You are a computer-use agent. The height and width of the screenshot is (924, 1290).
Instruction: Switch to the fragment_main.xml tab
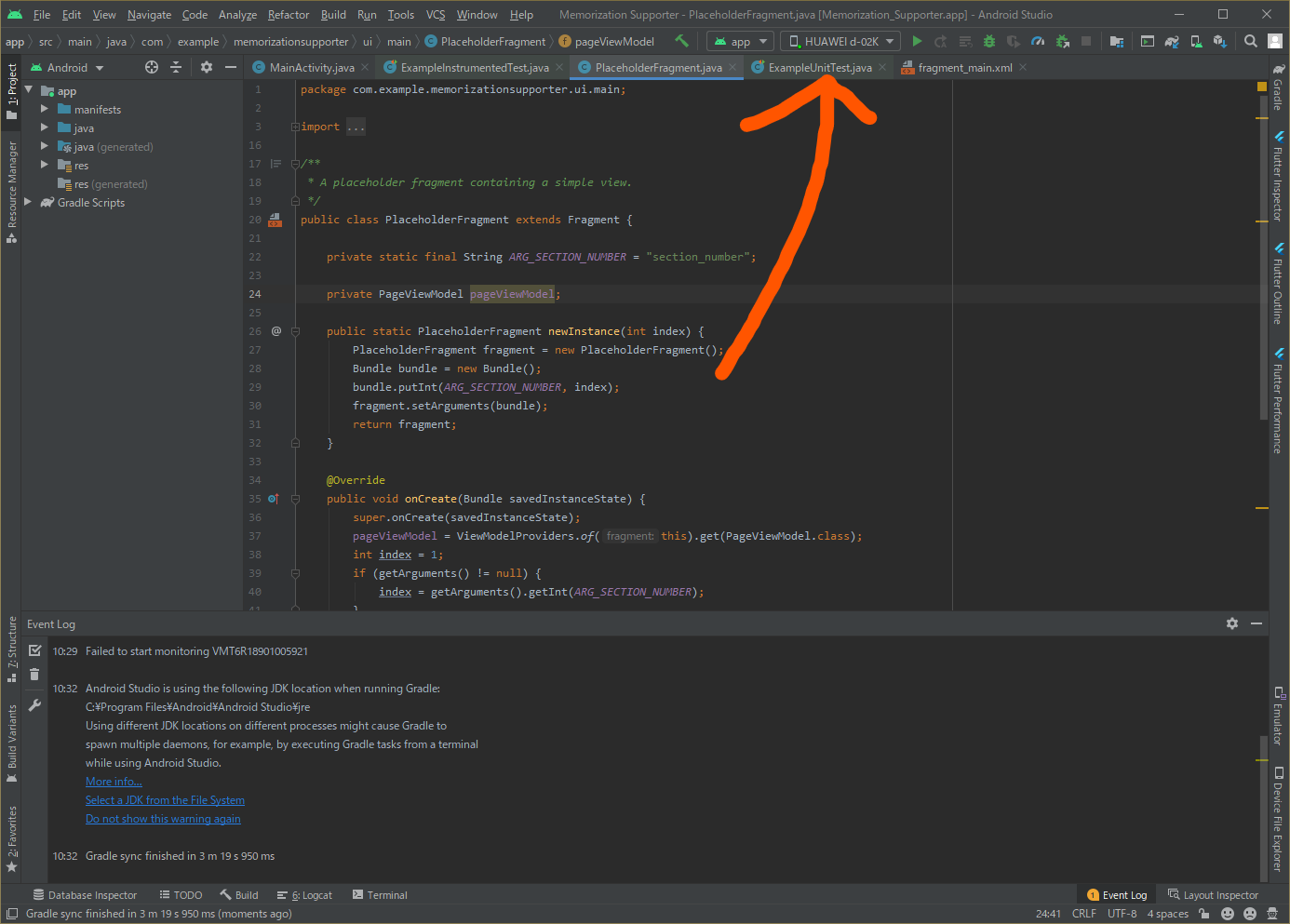tap(965, 67)
